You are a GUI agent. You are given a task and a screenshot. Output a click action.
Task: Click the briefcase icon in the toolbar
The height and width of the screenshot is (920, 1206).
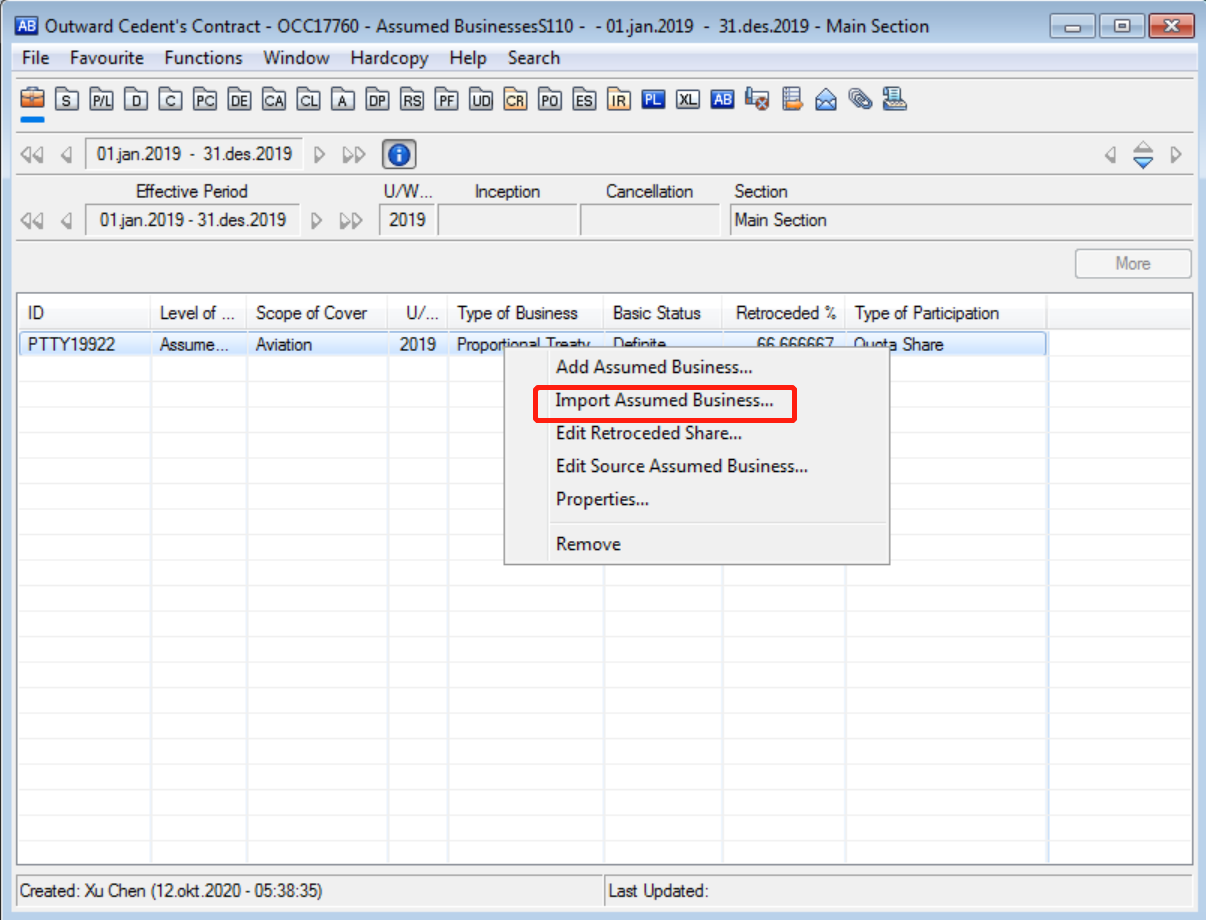33,99
